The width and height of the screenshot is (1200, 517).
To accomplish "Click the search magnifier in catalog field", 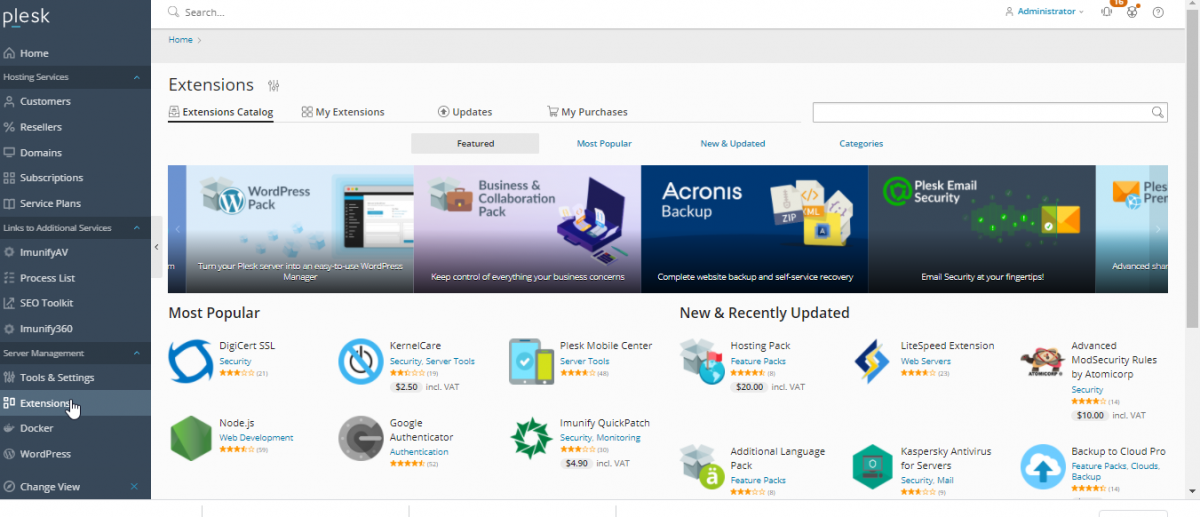I will [x=1157, y=112].
